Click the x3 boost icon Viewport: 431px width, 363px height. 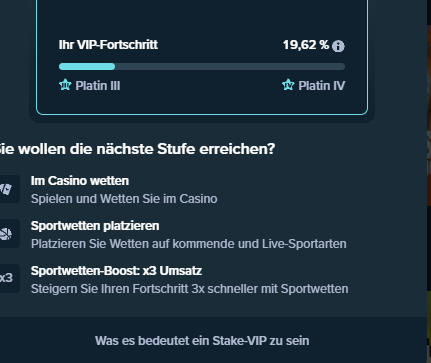click(6, 278)
